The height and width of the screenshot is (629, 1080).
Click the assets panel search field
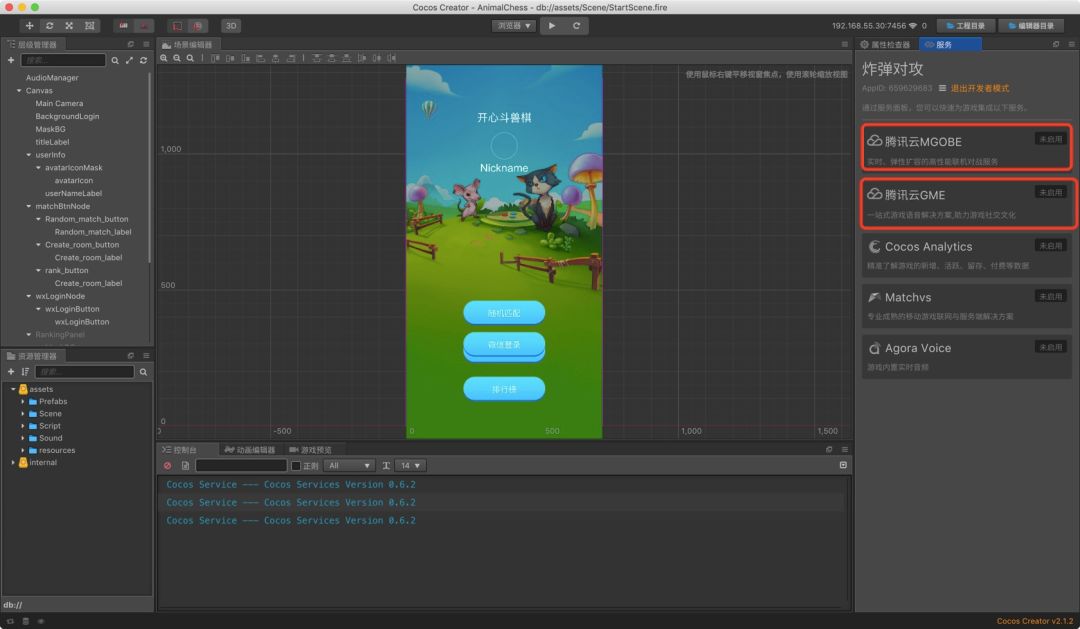(84, 371)
